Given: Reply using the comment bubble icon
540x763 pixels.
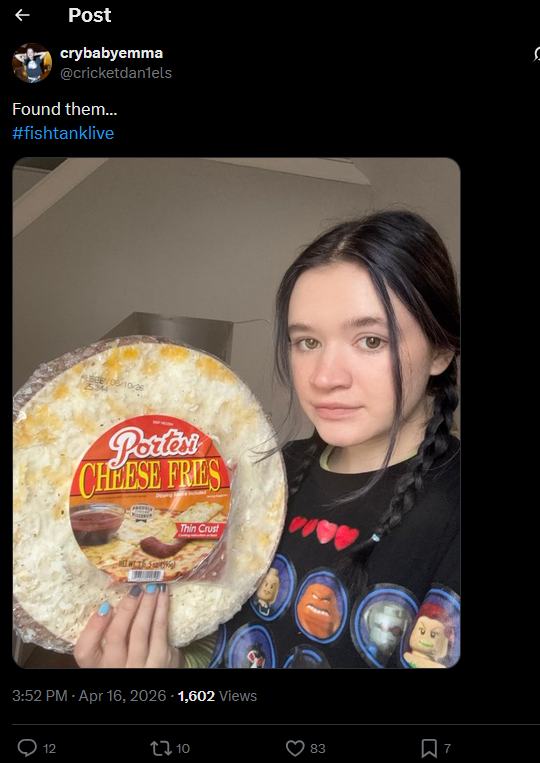Looking at the screenshot, I should (27, 747).
